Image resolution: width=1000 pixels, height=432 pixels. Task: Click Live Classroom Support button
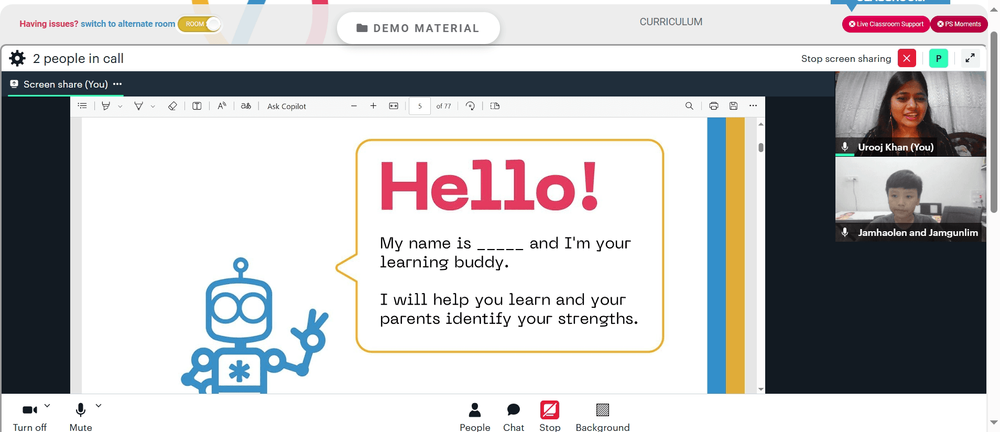tap(886, 24)
